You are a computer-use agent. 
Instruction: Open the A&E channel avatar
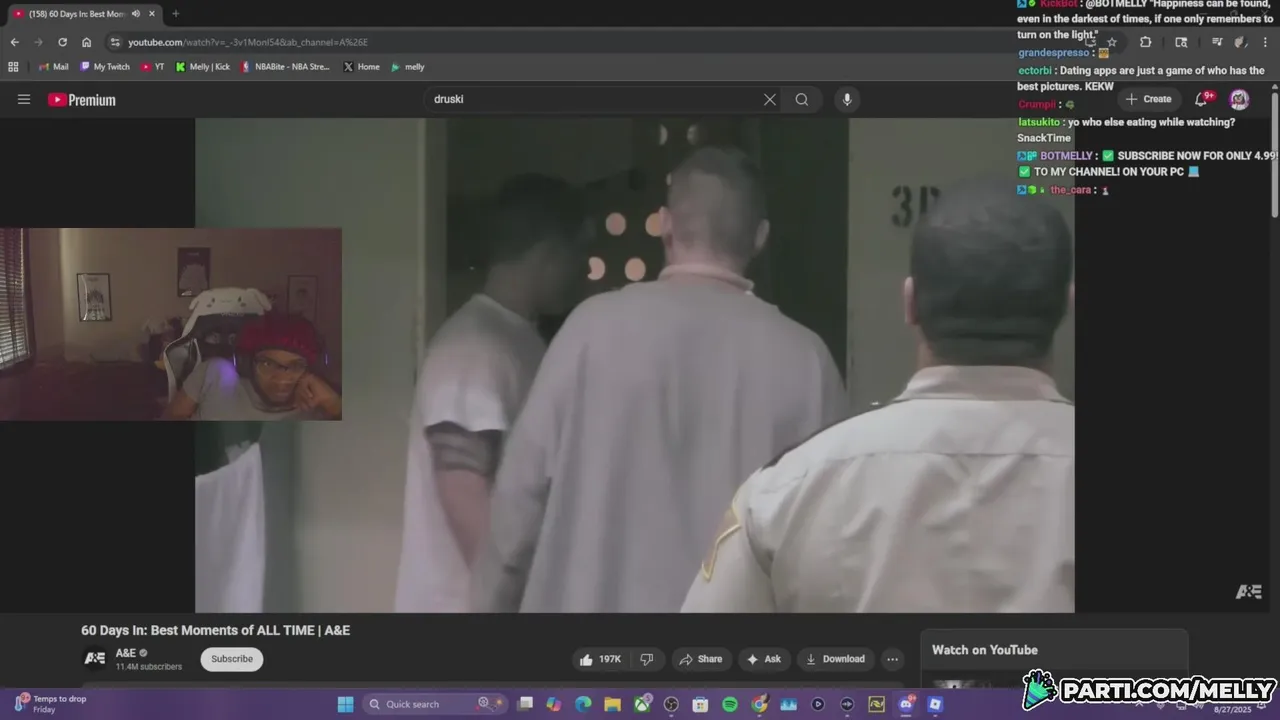(x=94, y=658)
